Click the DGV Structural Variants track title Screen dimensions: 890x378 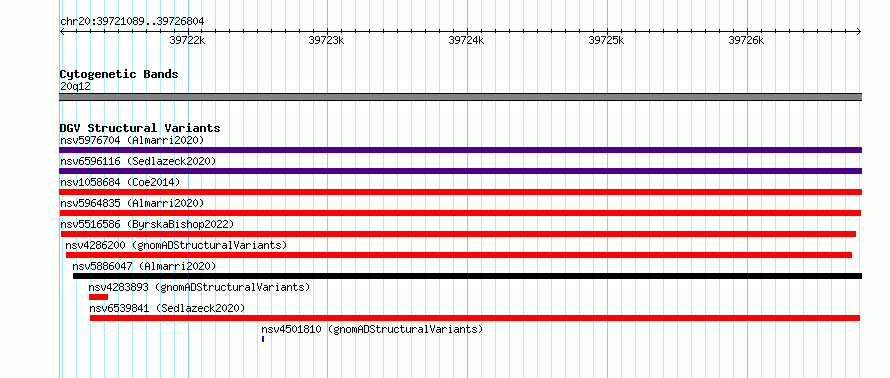click(140, 128)
